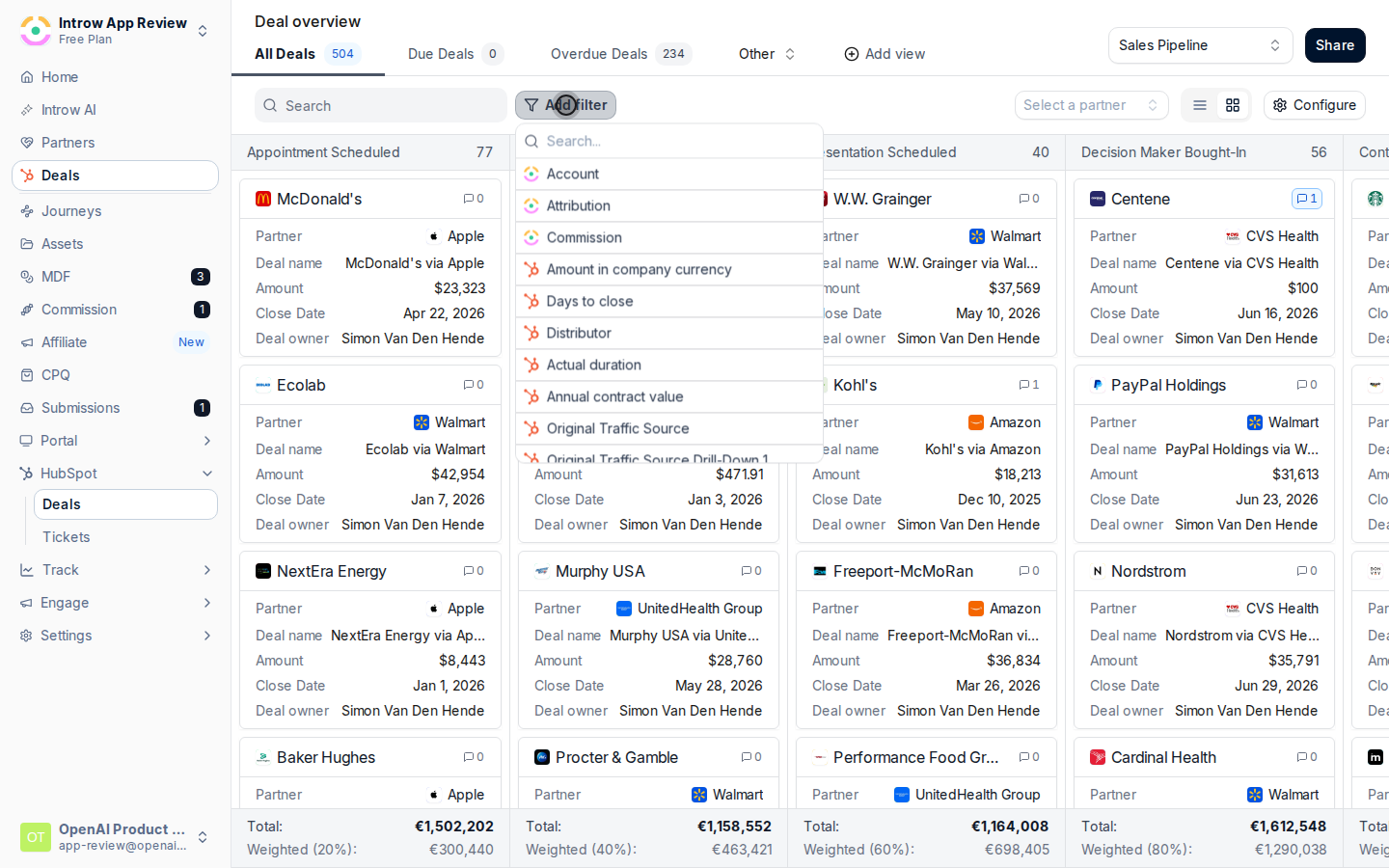Open Configure settings gear button

[1314, 105]
